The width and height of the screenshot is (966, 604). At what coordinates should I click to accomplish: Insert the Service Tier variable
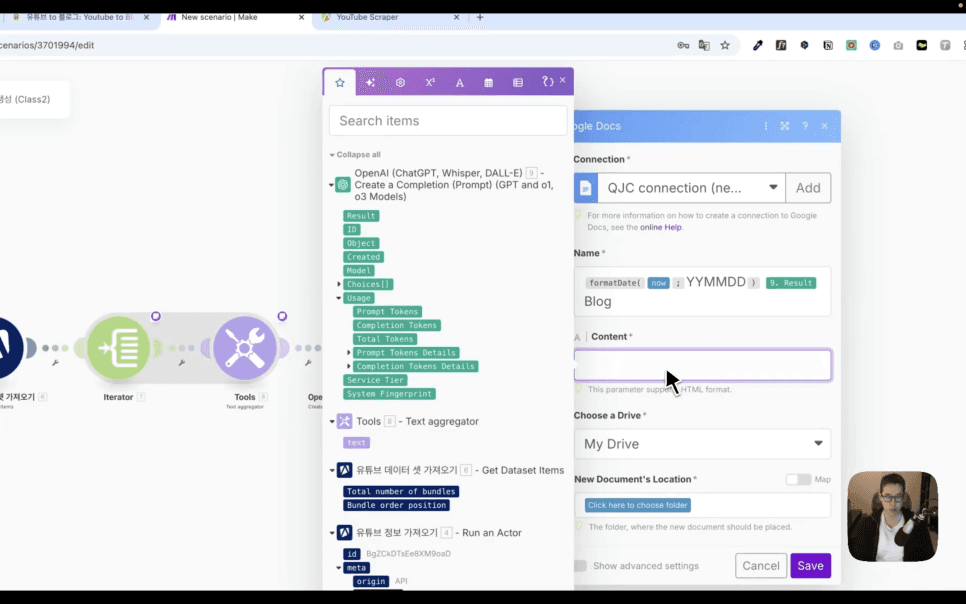point(375,380)
